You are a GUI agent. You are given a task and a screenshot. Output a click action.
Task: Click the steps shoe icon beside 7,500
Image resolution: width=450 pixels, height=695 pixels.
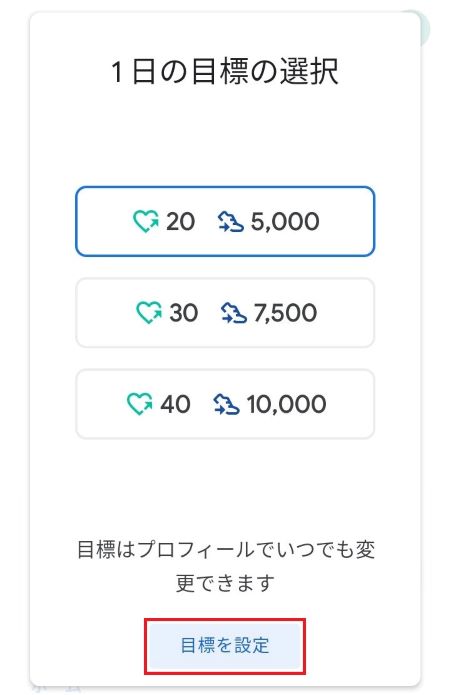point(234,312)
